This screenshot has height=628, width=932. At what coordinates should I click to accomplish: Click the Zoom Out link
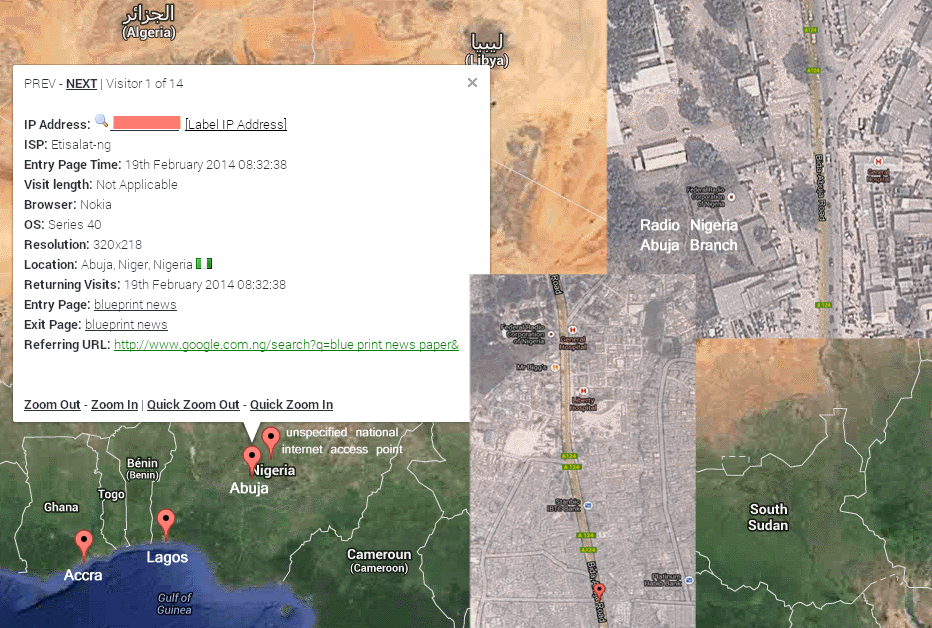point(52,405)
